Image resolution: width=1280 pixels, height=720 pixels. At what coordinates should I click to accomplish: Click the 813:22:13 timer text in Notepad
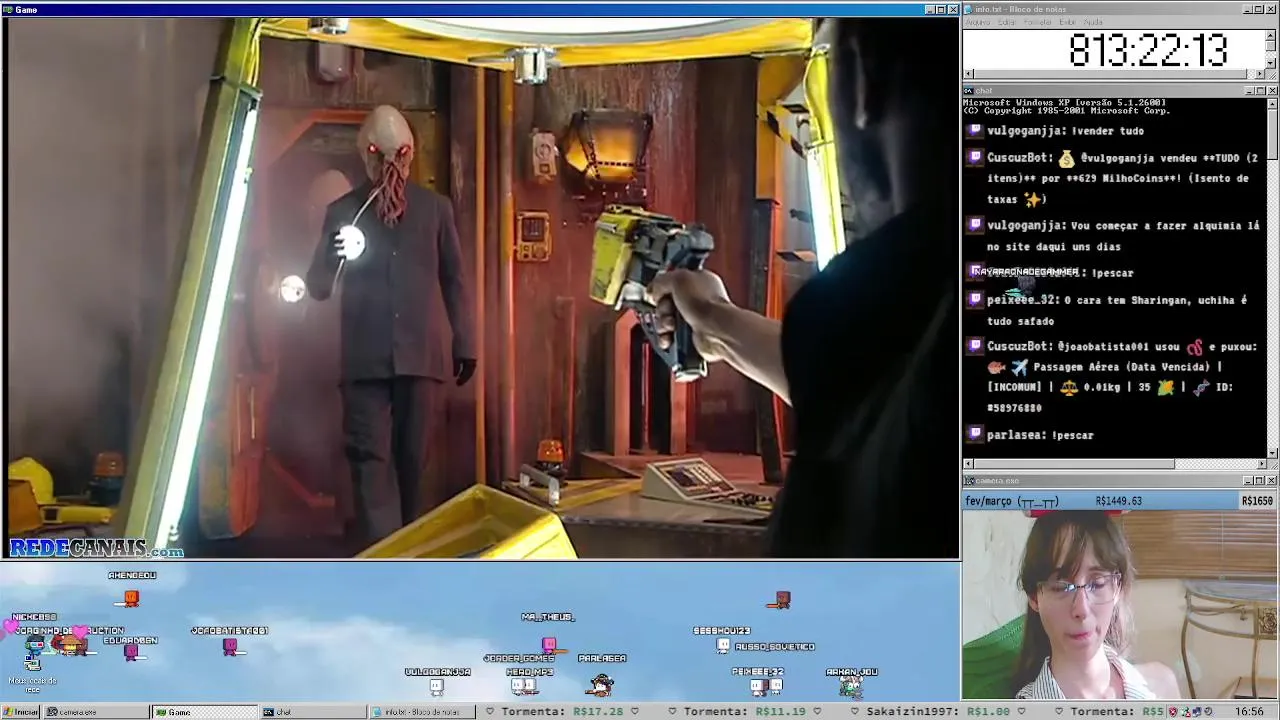pos(1147,50)
